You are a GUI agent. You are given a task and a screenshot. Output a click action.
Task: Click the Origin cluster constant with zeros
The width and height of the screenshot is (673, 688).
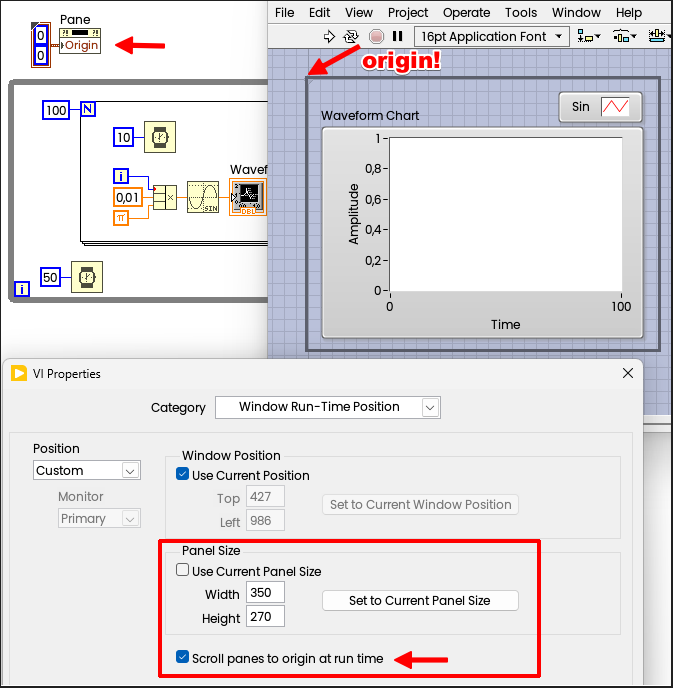[41, 45]
